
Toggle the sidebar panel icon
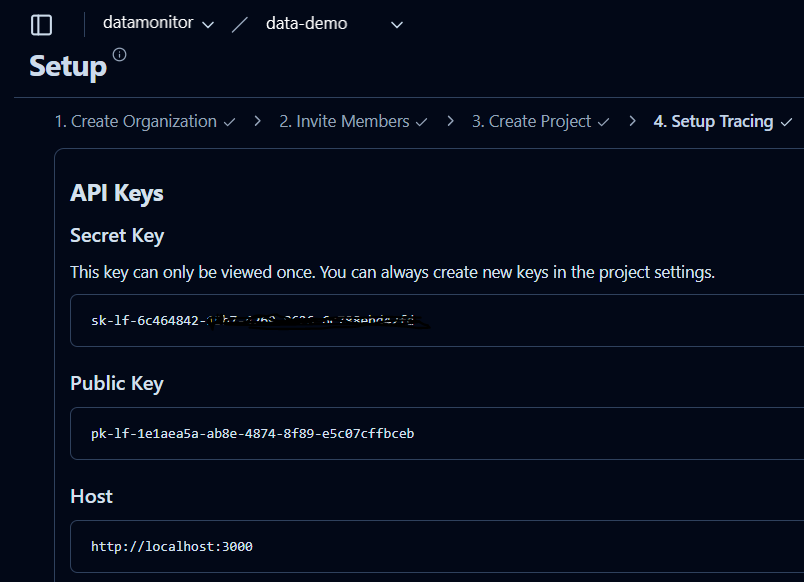[x=41, y=25]
